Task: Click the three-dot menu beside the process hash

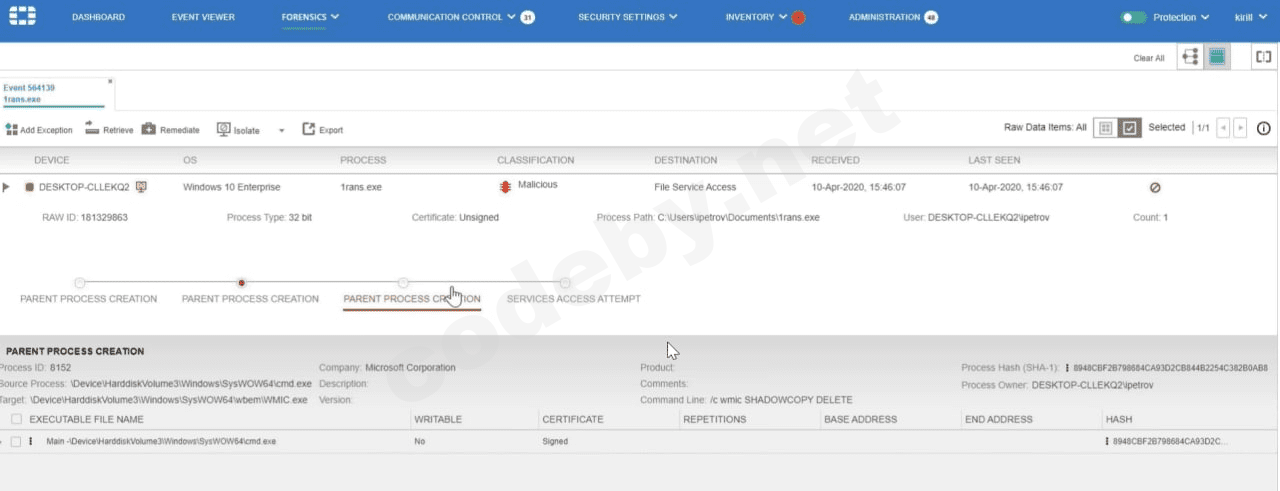Action: [1068, 368]
